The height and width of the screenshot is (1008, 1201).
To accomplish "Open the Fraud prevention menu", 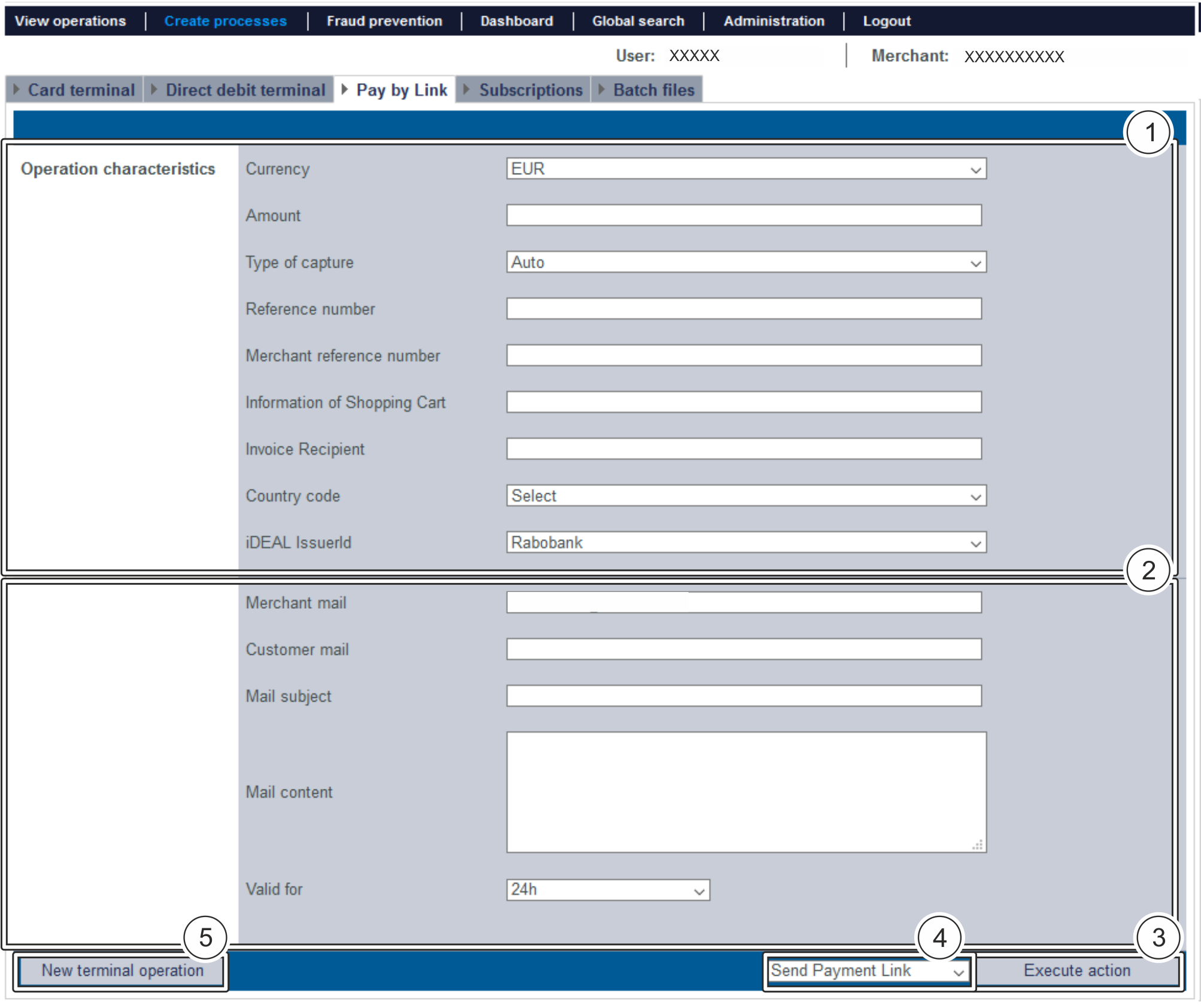I will click(x=384, y=21).
